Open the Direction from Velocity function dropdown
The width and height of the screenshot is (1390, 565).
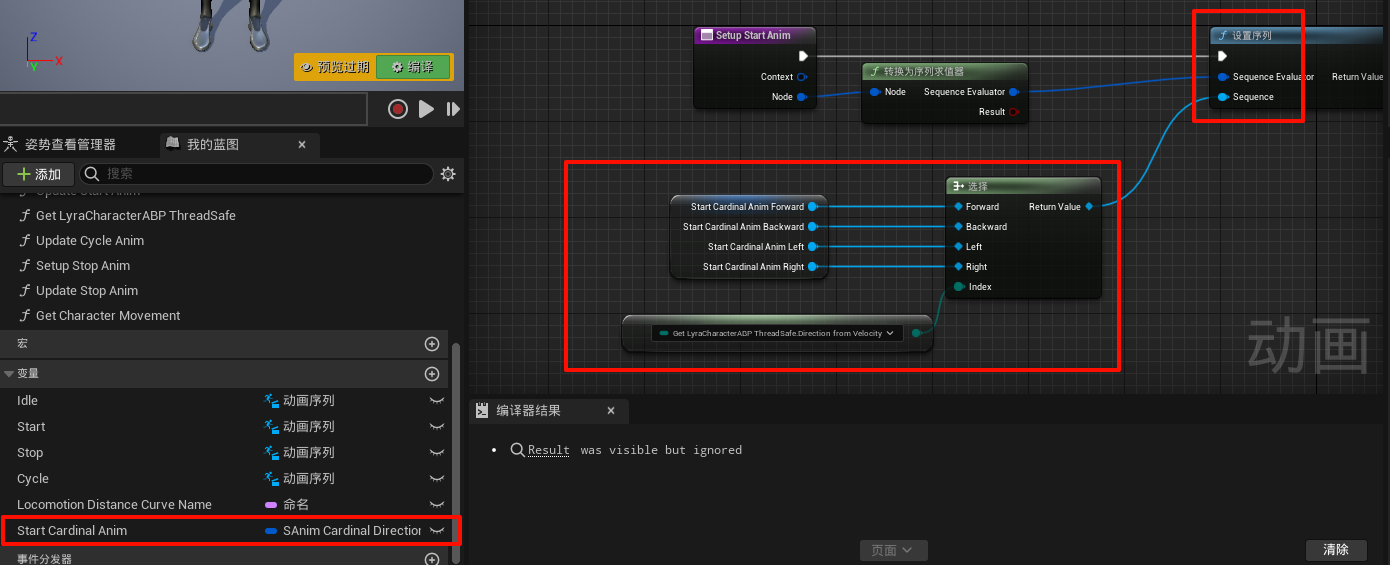tap(777, 333)
